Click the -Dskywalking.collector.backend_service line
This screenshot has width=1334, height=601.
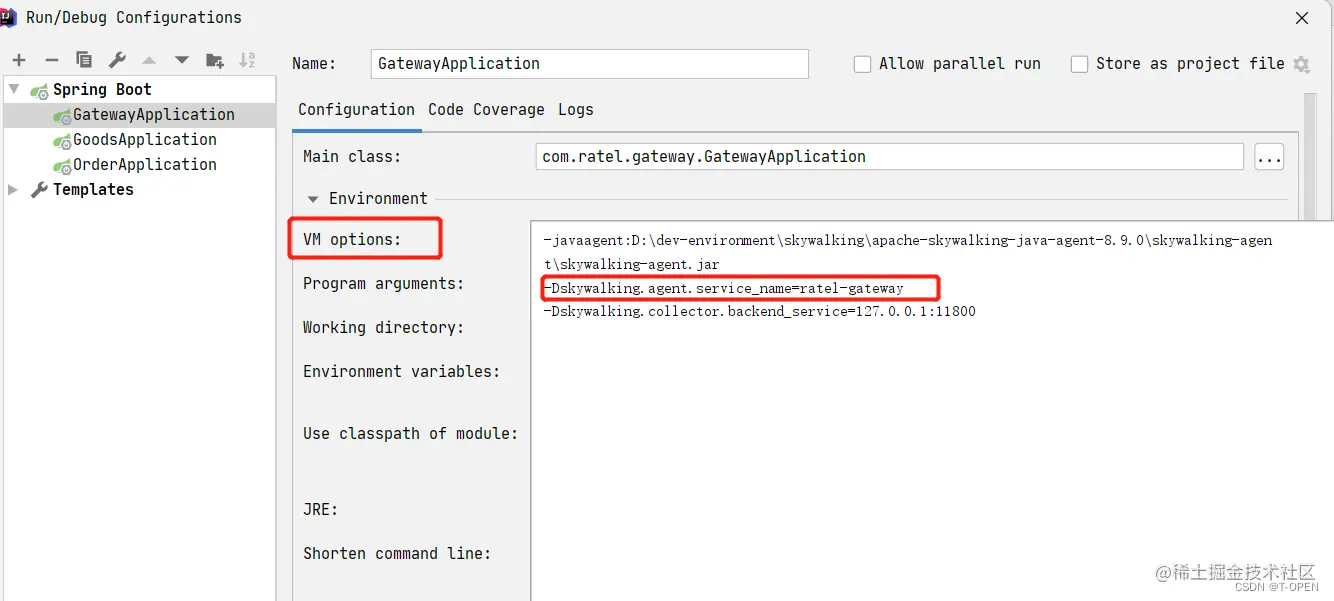(x=759, y=311)
